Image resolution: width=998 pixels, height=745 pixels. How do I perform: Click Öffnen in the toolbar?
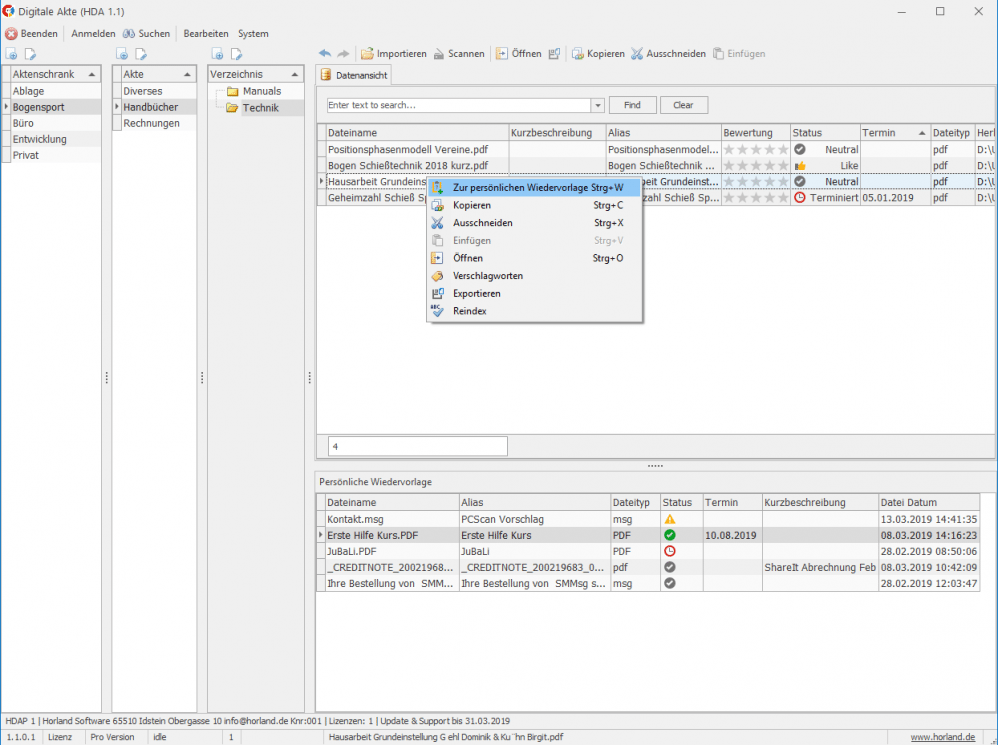tap(519, 53)
